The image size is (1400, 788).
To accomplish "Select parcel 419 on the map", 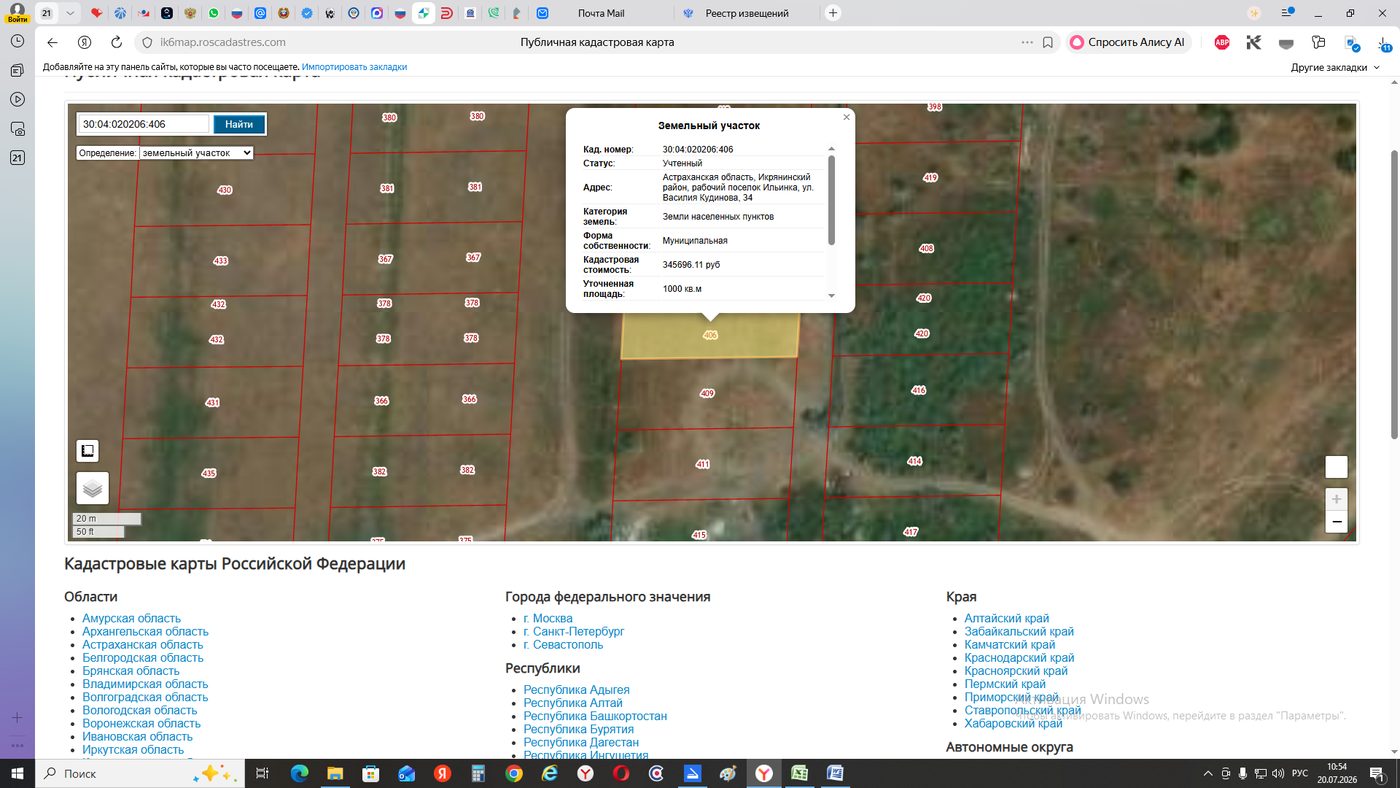I will [930, 177].
